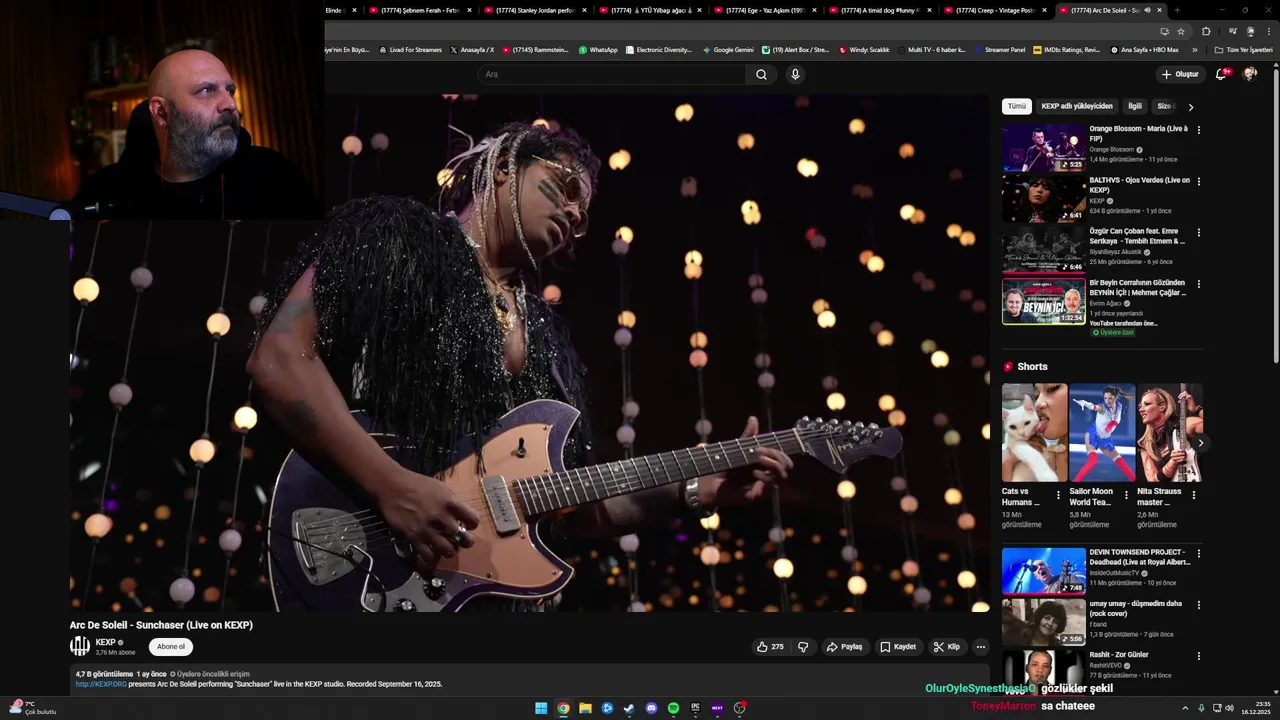Screen dimensions: 1280x720
Task: Click the Kaydet save button
Action: 898,647
